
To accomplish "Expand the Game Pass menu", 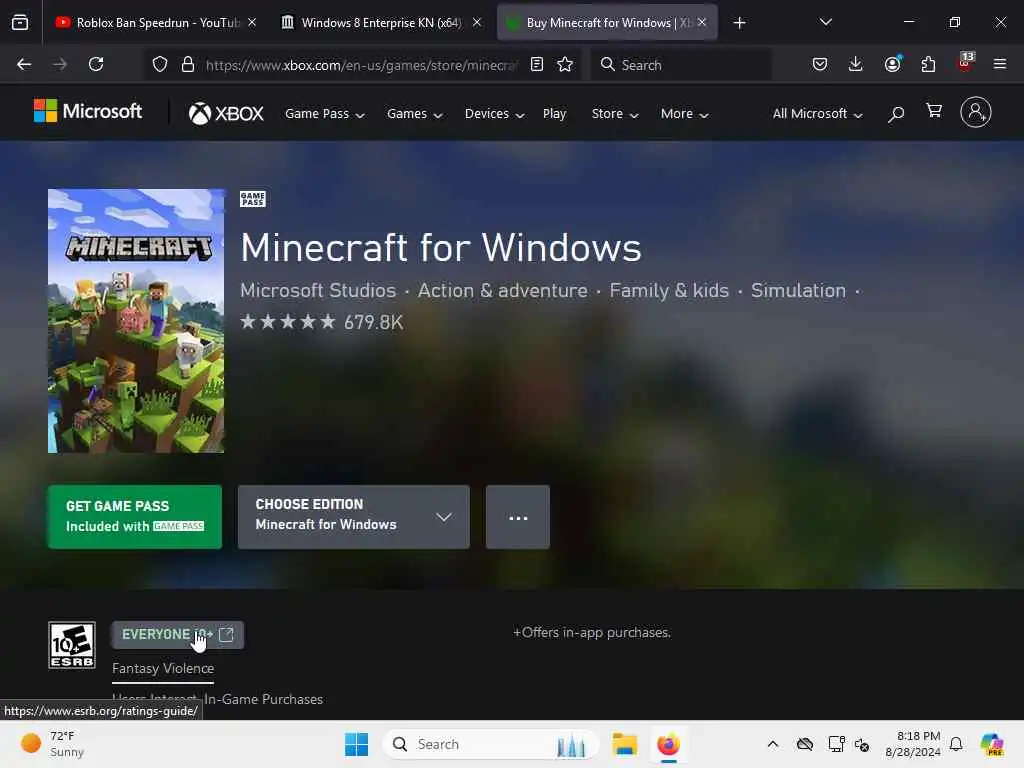I will (x=325, y=114).
